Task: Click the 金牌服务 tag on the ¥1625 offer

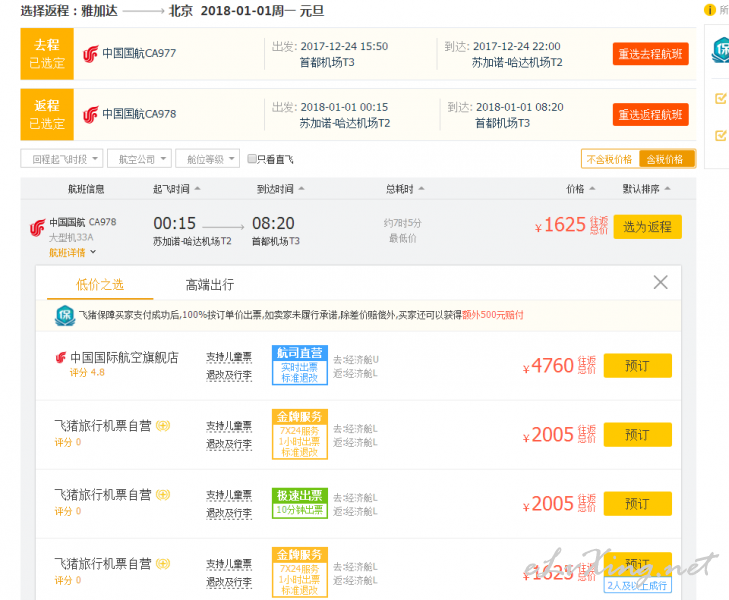Action: point(300,573)
